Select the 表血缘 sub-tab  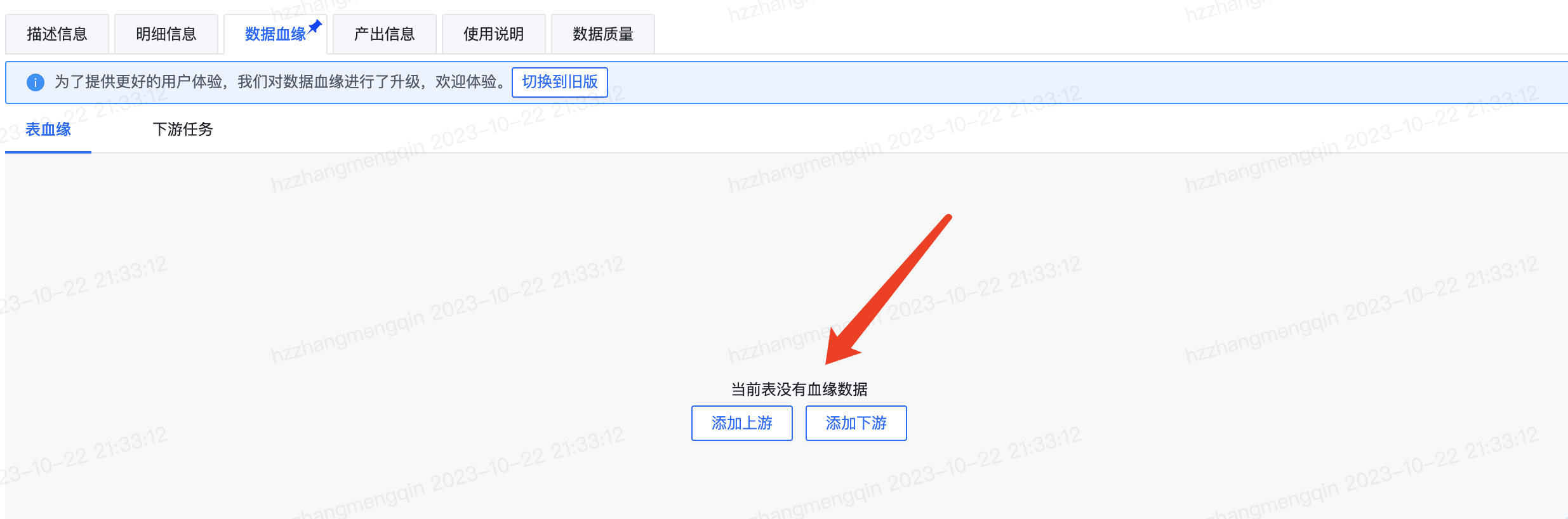[x=48, y=129]
